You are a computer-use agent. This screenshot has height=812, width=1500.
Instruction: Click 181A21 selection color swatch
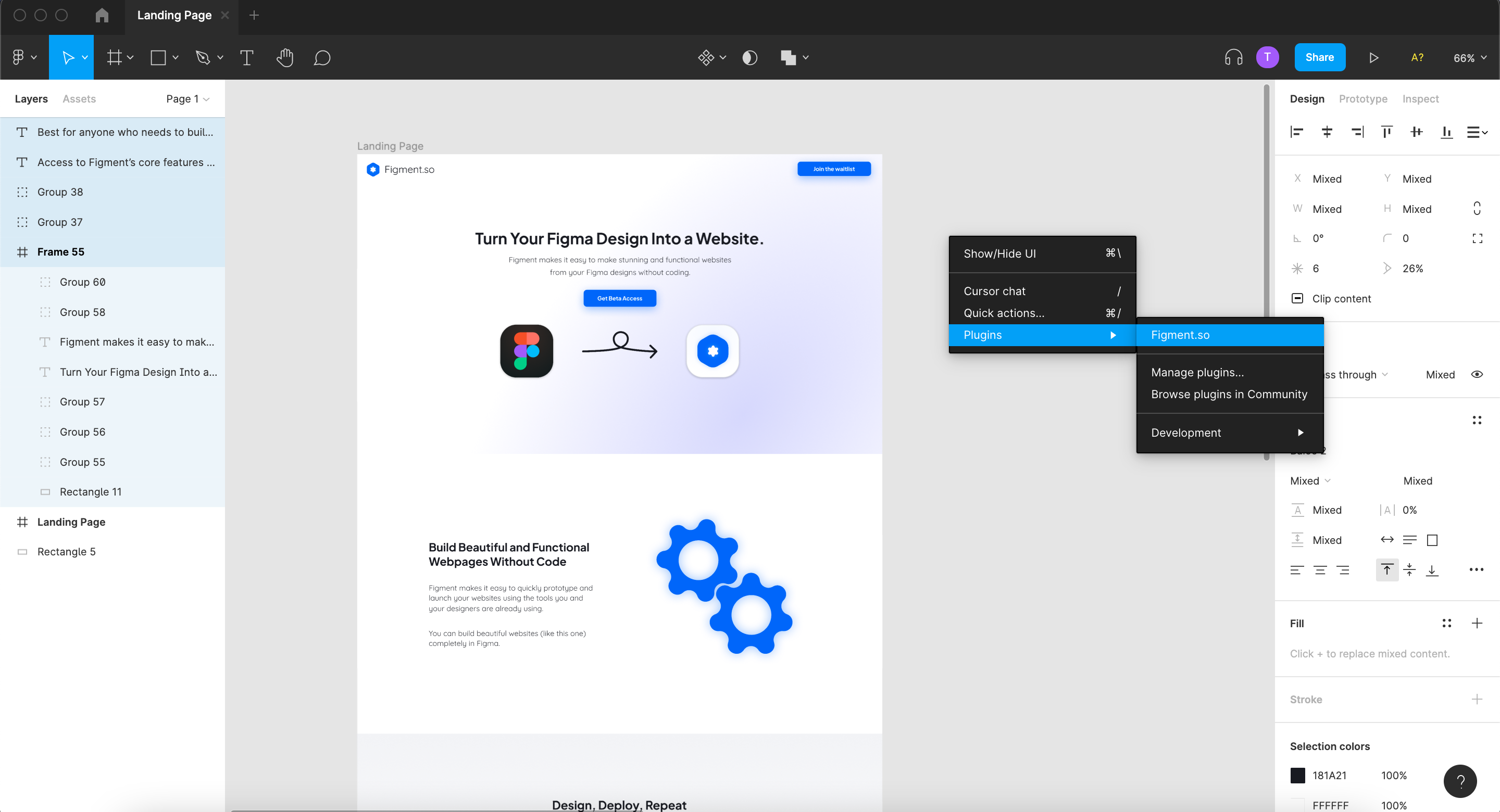1297,775
